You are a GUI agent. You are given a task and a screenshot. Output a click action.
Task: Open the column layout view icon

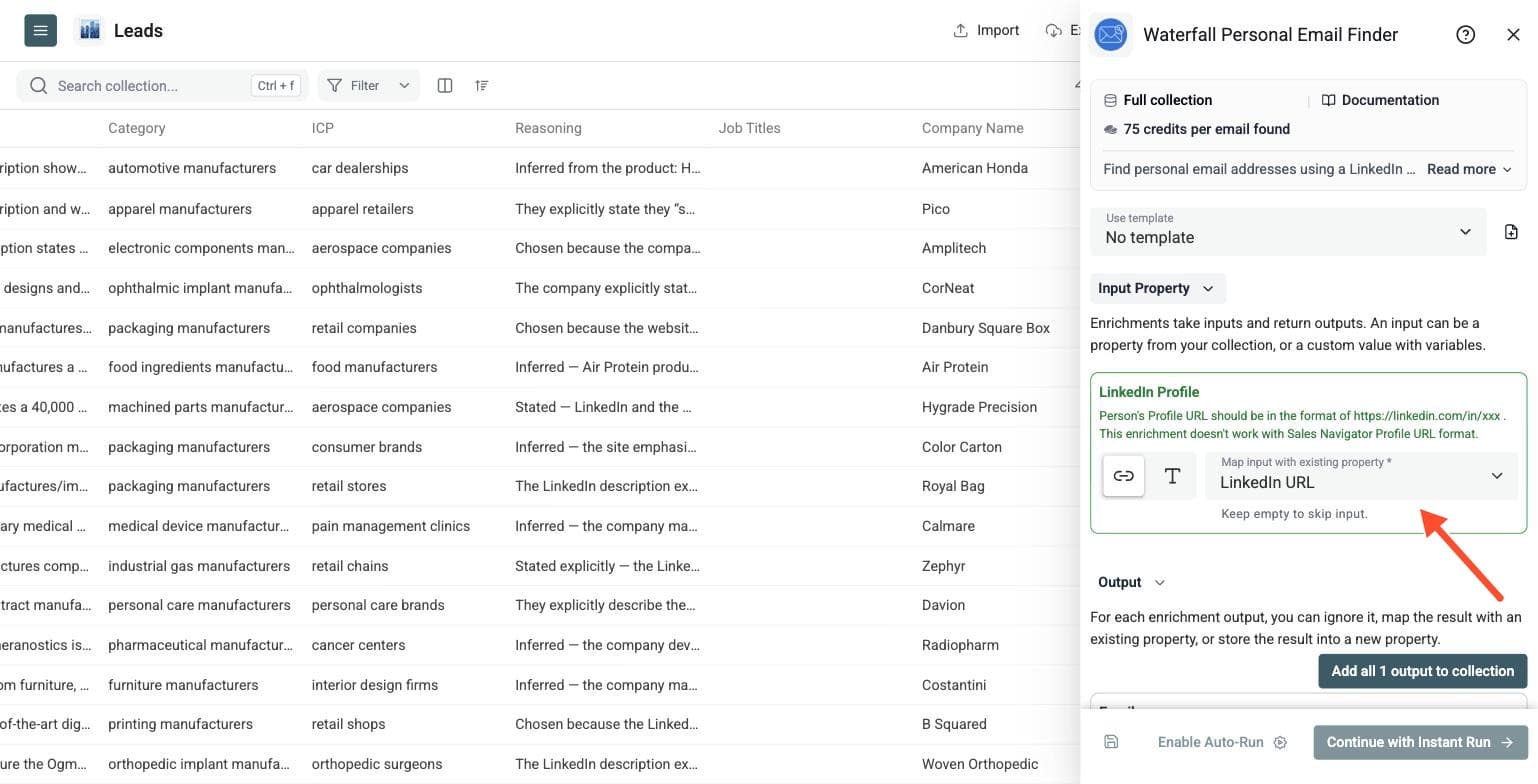click(x=445, y=86)
